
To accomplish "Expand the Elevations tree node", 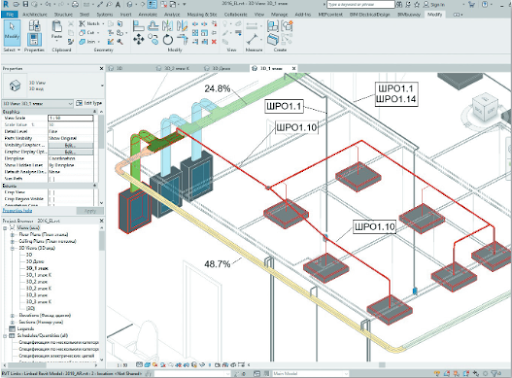I will click(12, 315).
